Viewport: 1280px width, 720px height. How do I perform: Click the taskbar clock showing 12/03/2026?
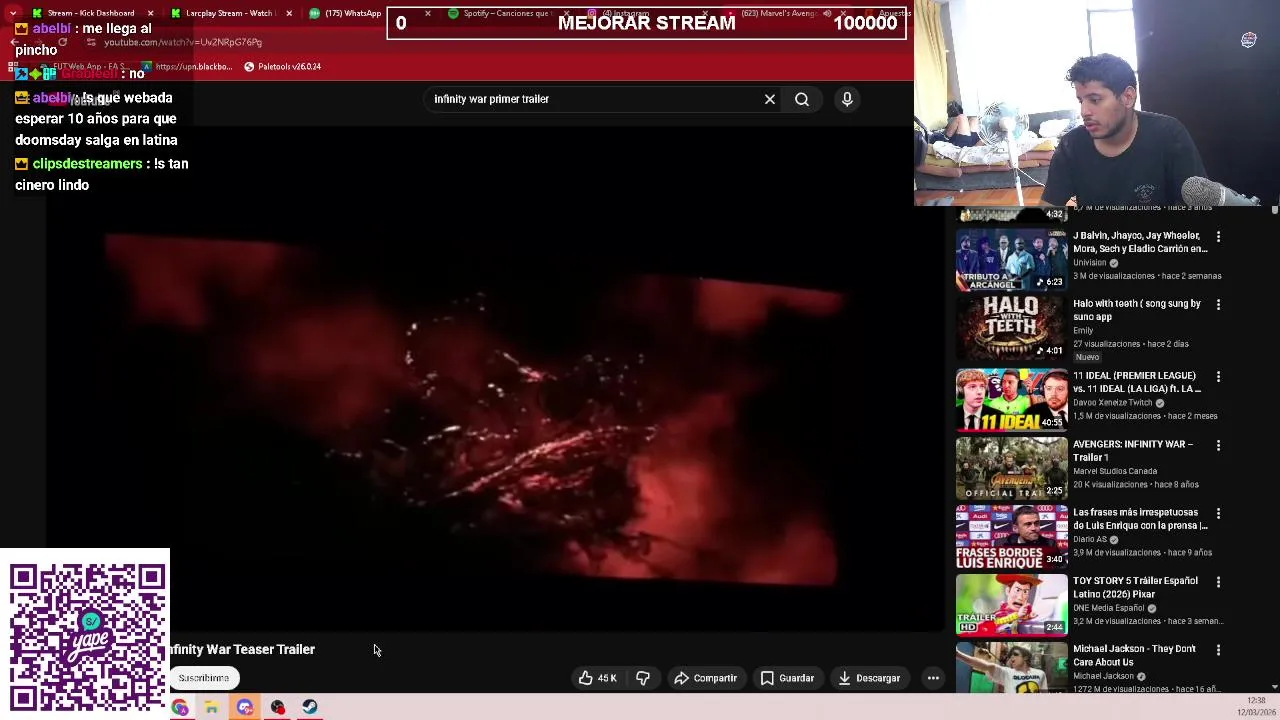pyautogui.click(x=1256, y=706)
